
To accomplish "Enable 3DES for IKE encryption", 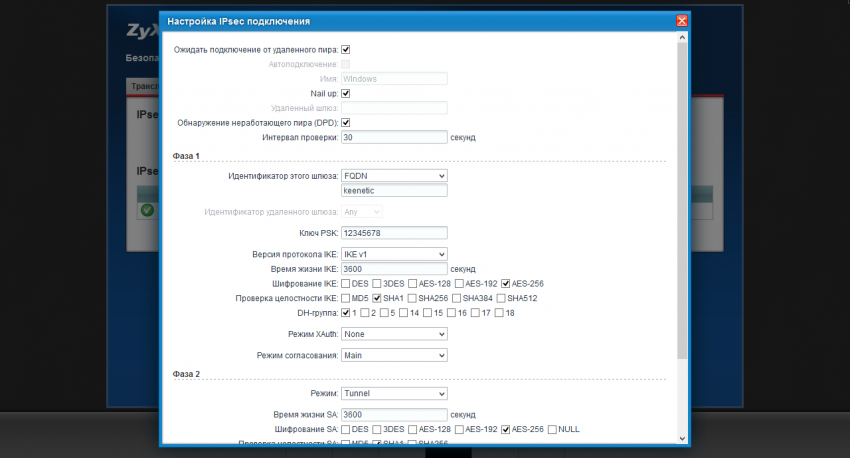I will tap(378, 283).
